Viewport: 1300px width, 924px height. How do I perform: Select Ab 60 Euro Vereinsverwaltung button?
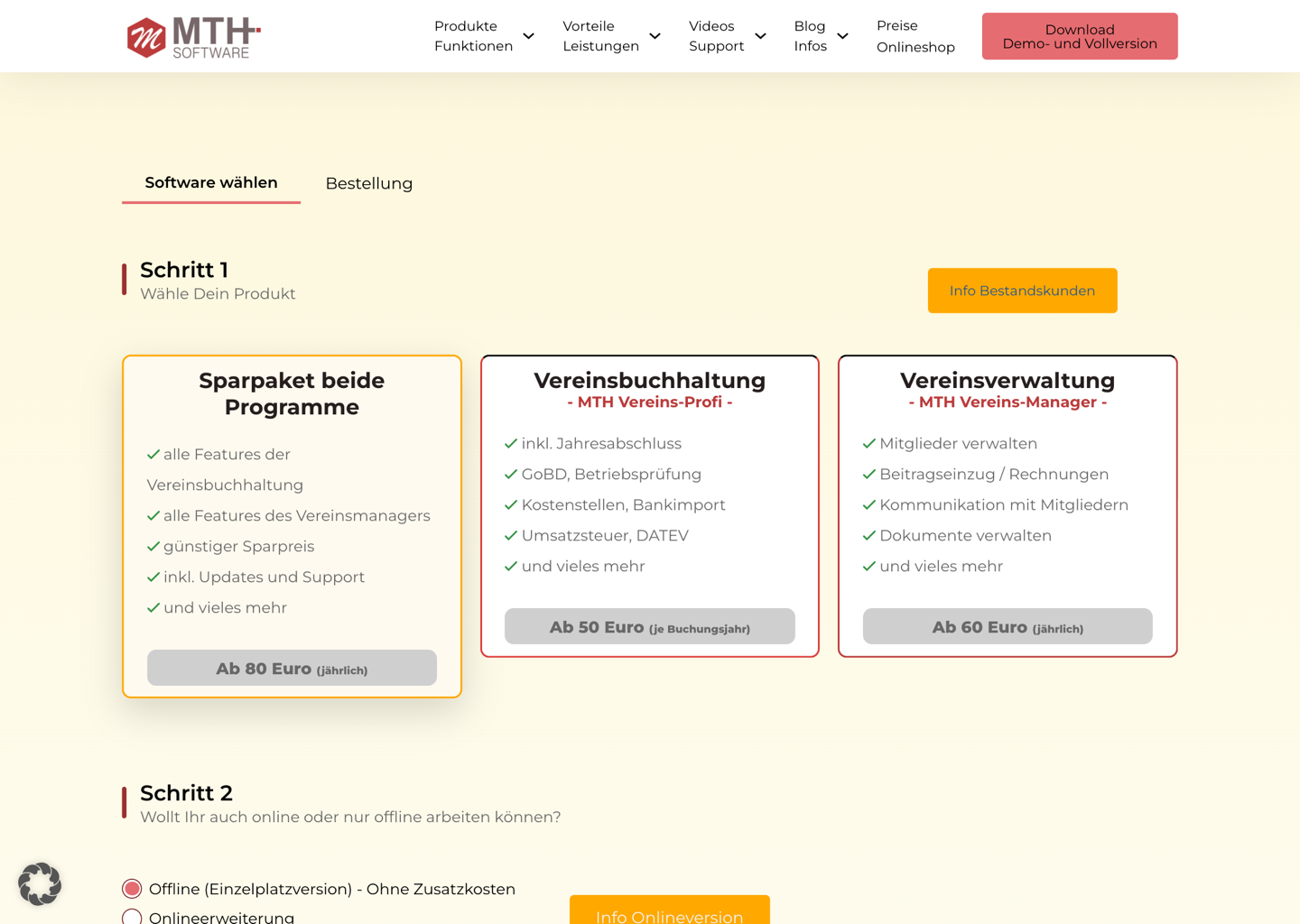[1007, 626]
